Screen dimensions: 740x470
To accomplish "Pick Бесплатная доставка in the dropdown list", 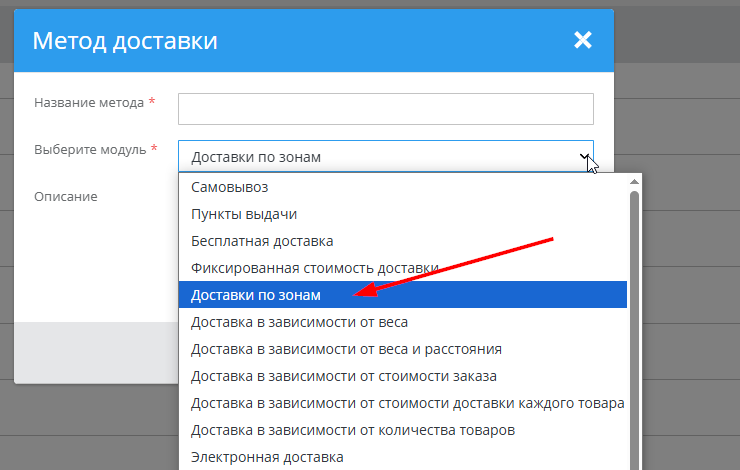I will (x=262, y=241).
